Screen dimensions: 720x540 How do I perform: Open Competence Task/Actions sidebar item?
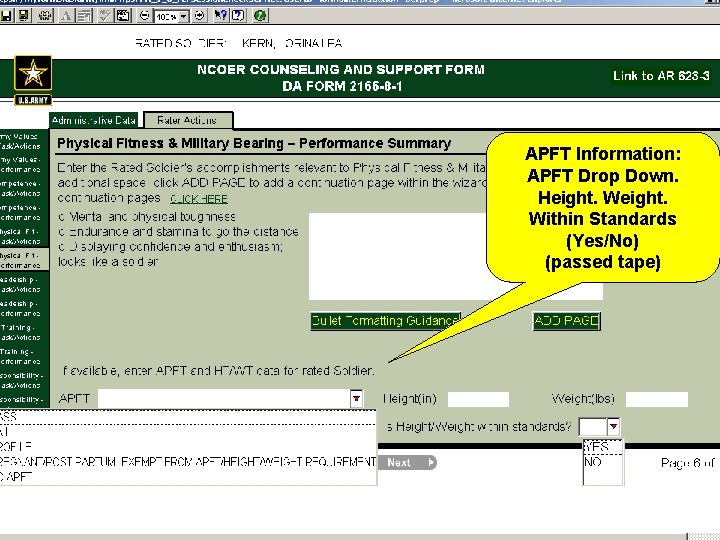tap(21, 189)
